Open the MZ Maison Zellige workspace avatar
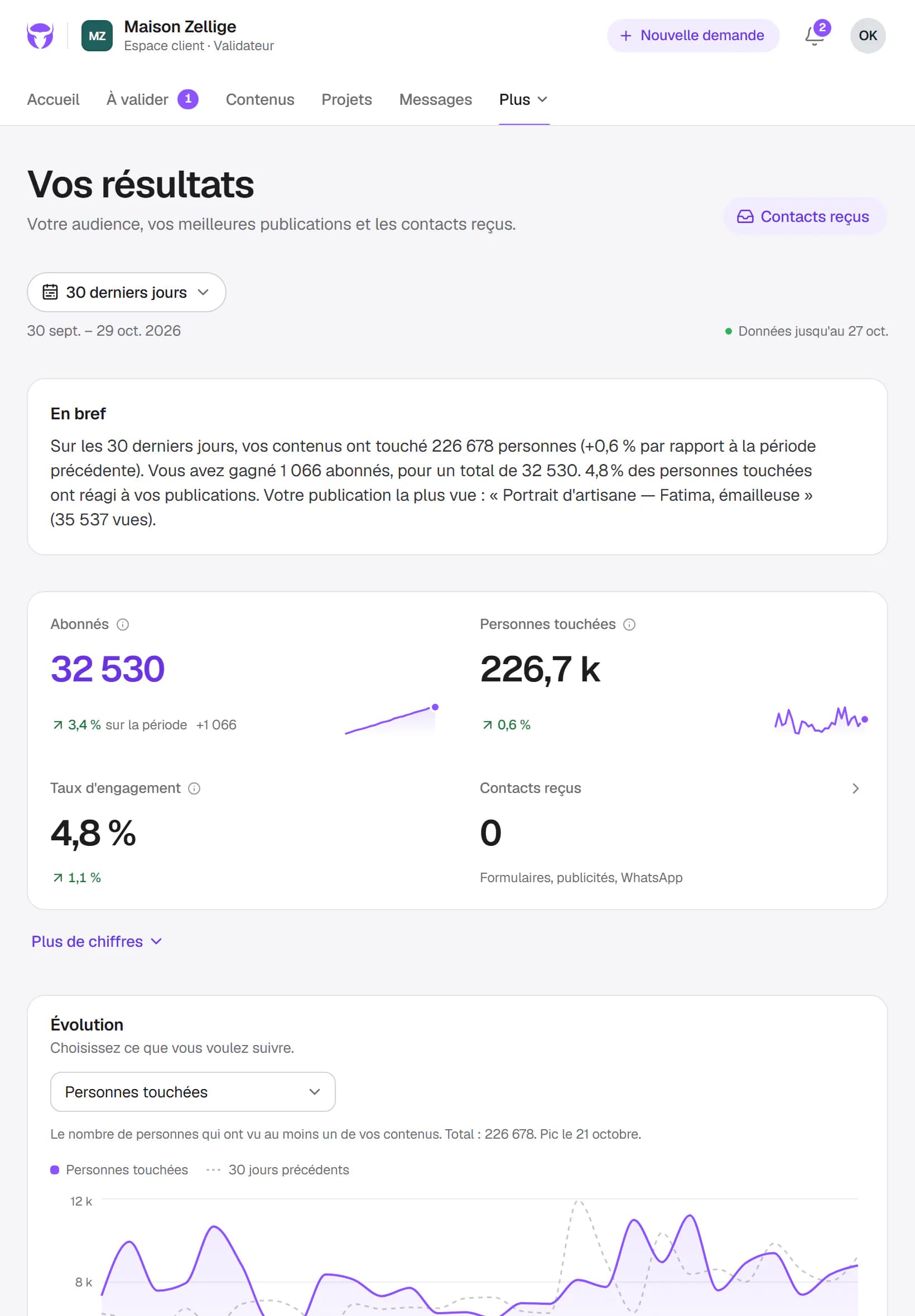The image size is (915, 1316). [97, 36]
